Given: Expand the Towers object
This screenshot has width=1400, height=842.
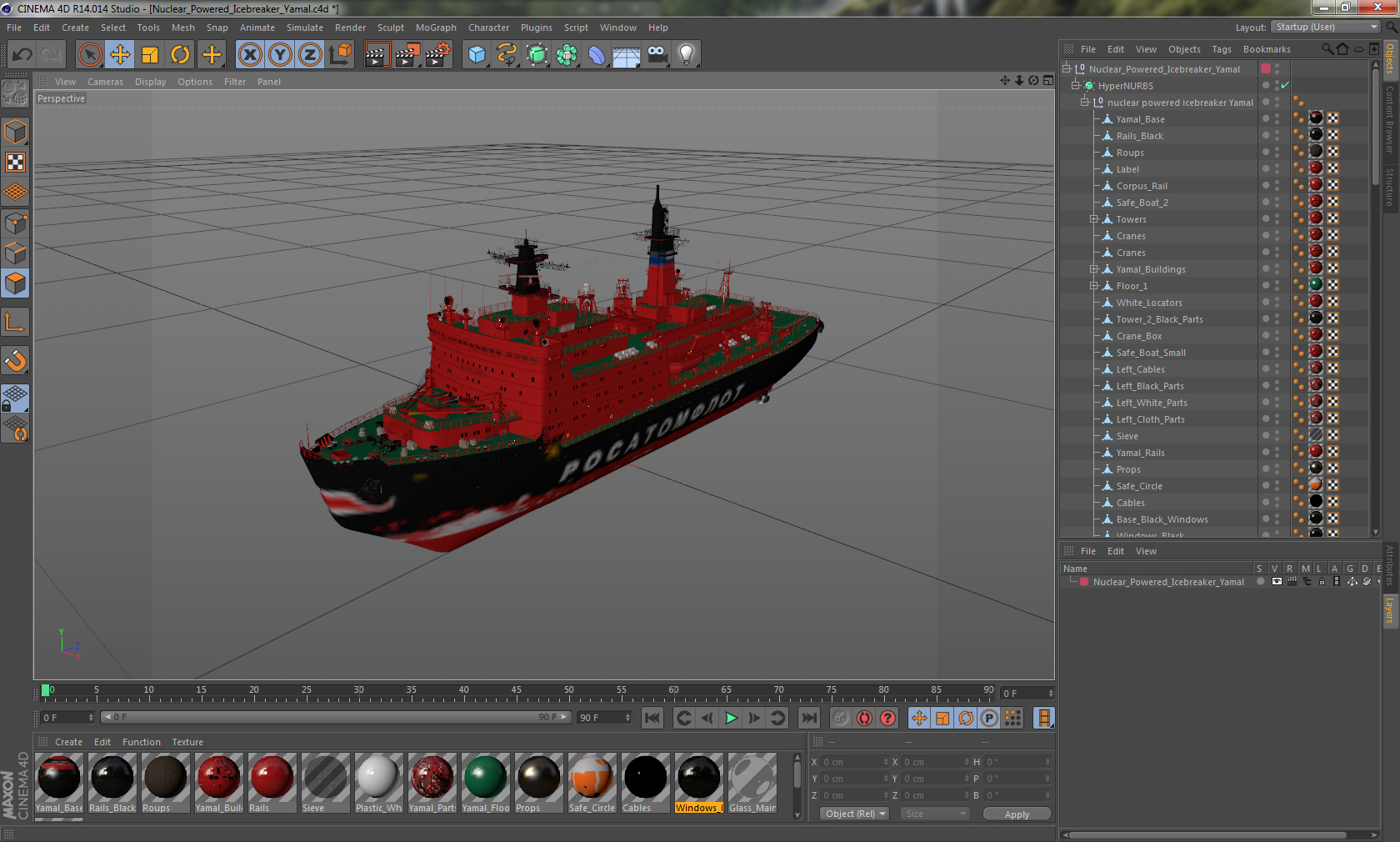Looking at the screenshot, I should (x=1093, y=218).
